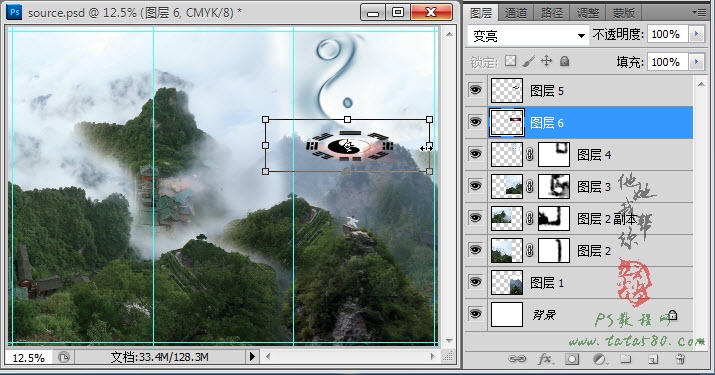Open the layers panel options menu
The height and width of the screenshot is (375, 715).
point(699,12)
